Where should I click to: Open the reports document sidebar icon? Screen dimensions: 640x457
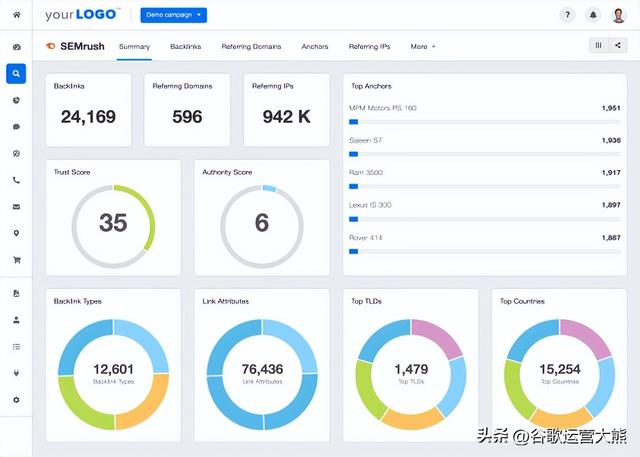click(x=16, y=293)
